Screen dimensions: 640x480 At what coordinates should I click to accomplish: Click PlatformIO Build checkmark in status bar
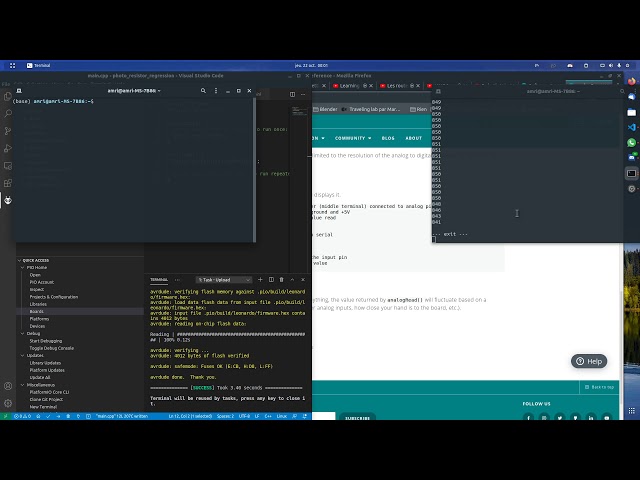click(x=48, y=416)
